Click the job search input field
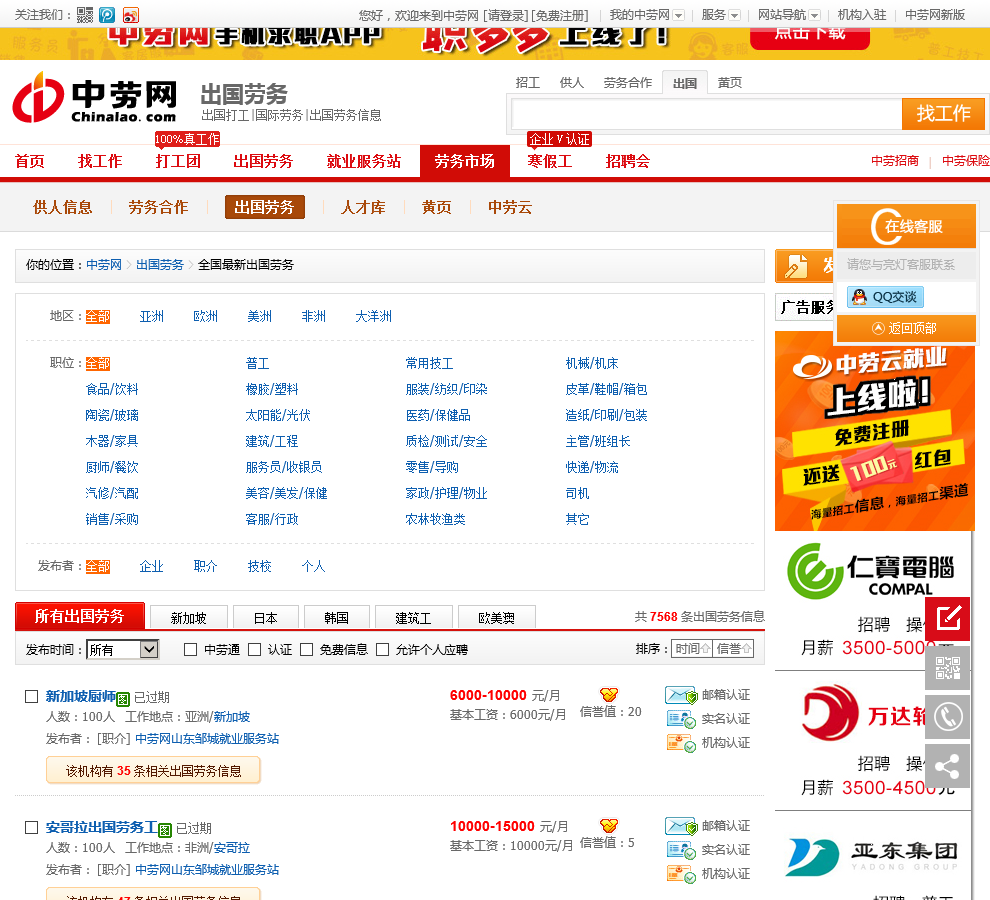 click(x=706, y=114)
